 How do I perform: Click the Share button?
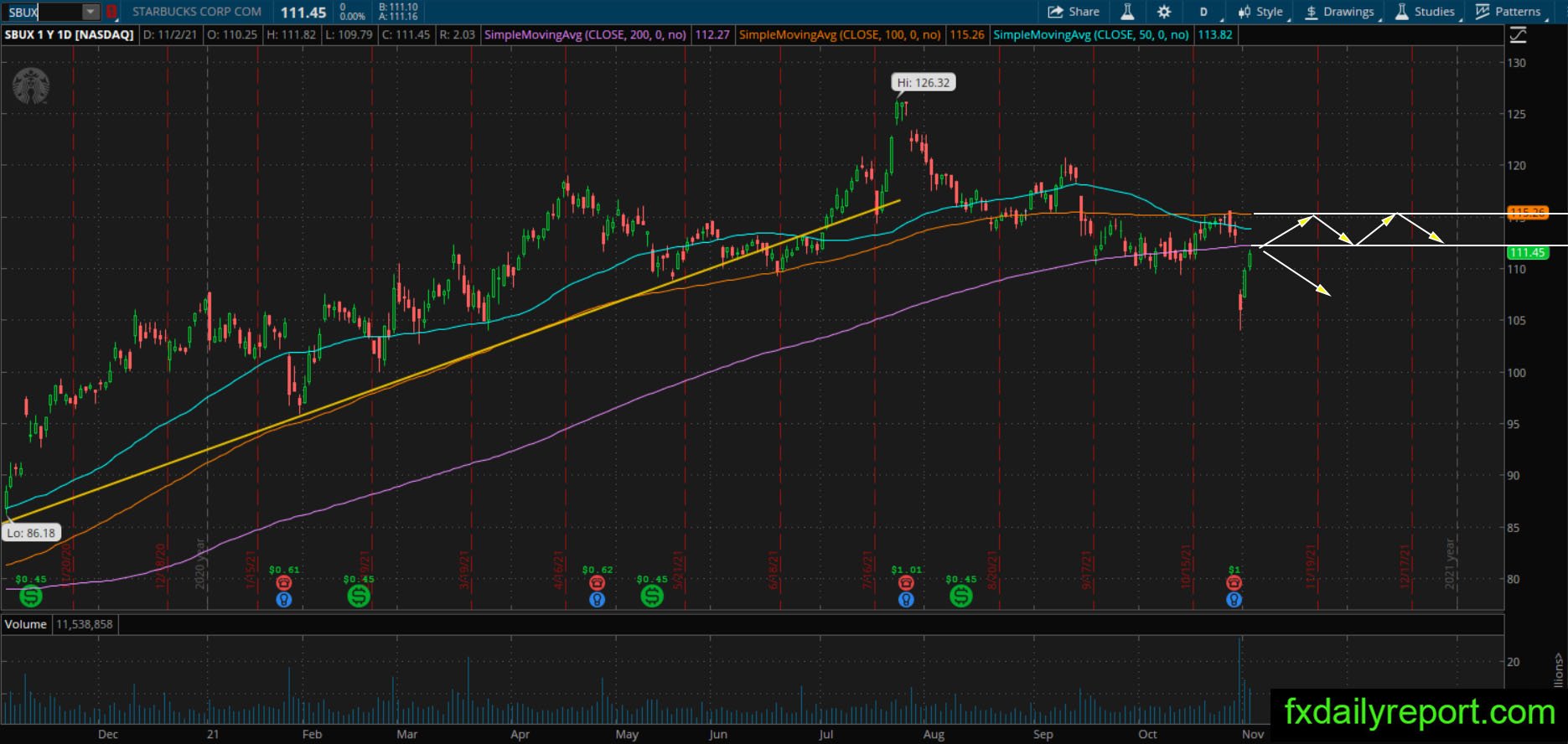coord(1074,12)
